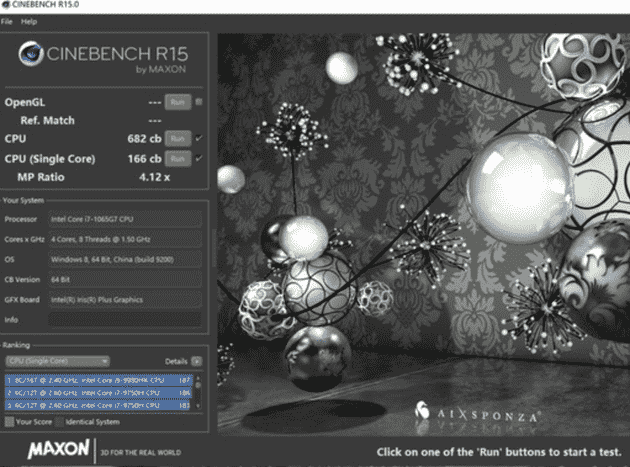This screenshot has width=630, height=467.
Task: Click the ranking list scroll down arrow
Action: click(198, 406)
